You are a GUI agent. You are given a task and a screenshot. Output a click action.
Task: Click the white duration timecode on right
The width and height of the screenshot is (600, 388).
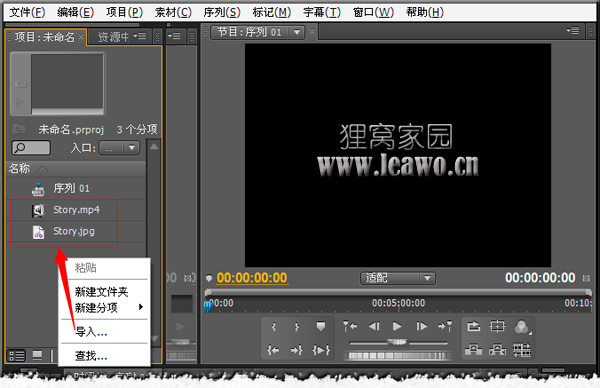click(540, 278)
